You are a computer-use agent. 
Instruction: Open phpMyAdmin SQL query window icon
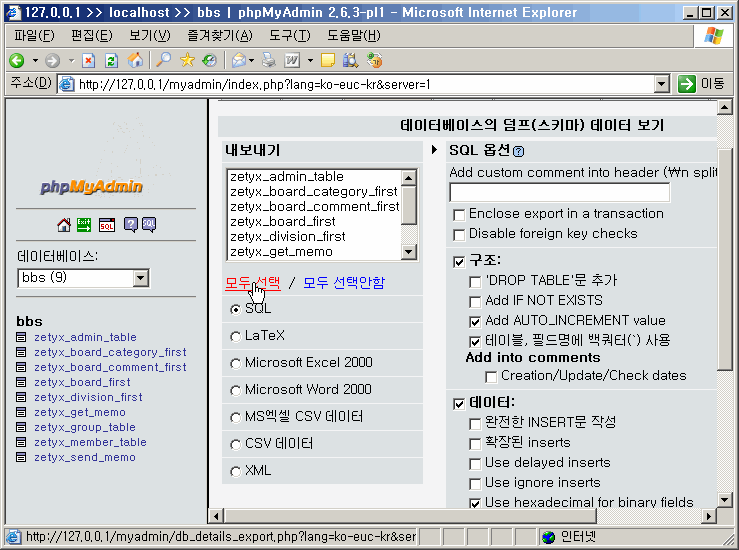107,225
